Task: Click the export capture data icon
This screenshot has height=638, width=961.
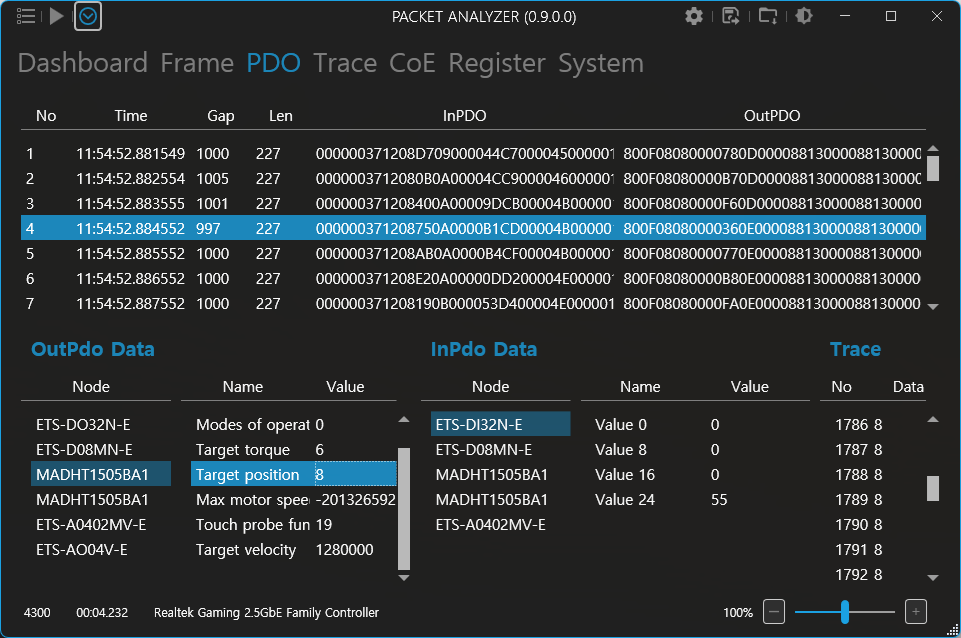Action: pyautogui.click(x=731, y=16)
